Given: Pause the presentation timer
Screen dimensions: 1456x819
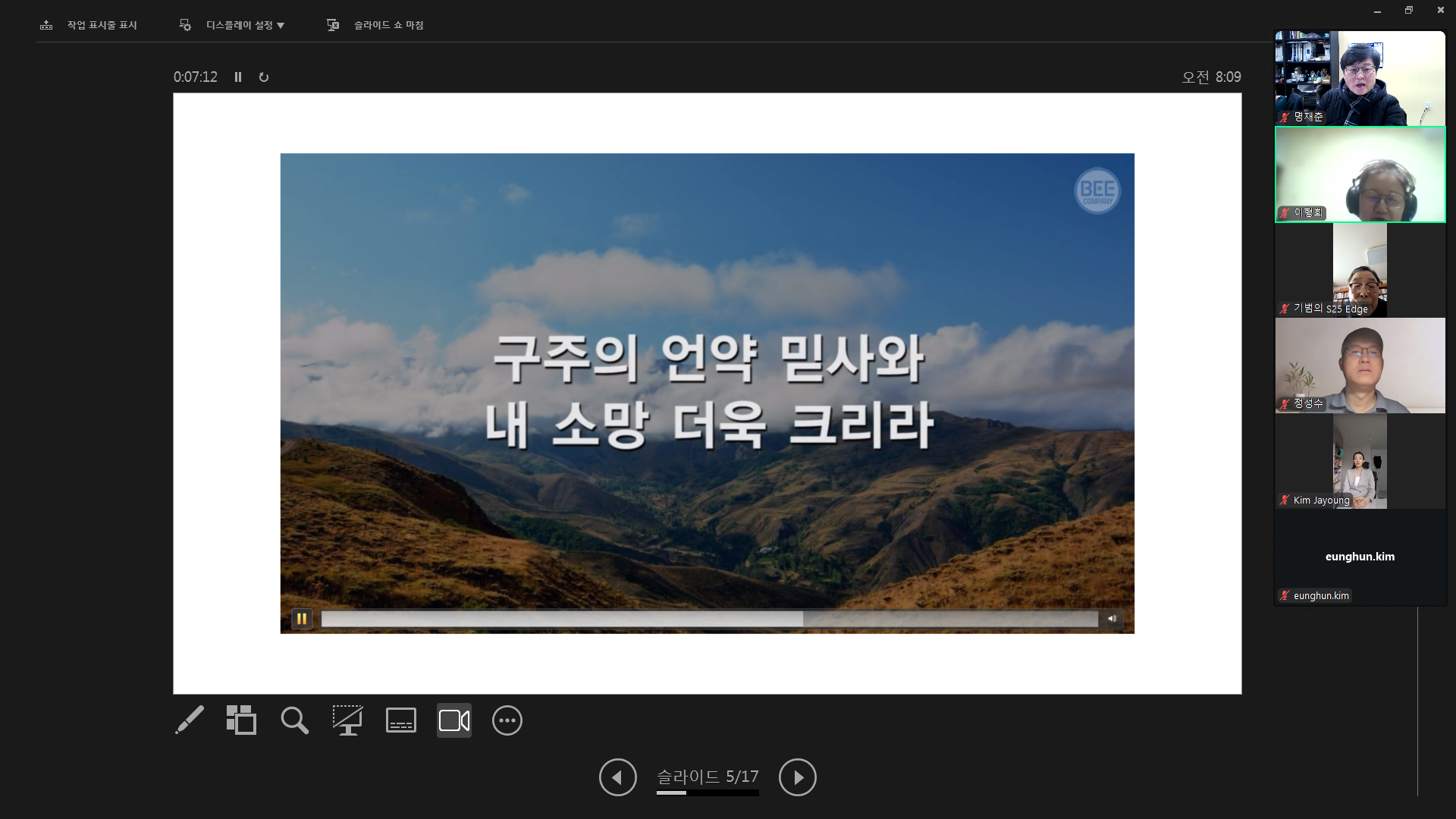Looking at the screenshot, I should pos(237,77).
